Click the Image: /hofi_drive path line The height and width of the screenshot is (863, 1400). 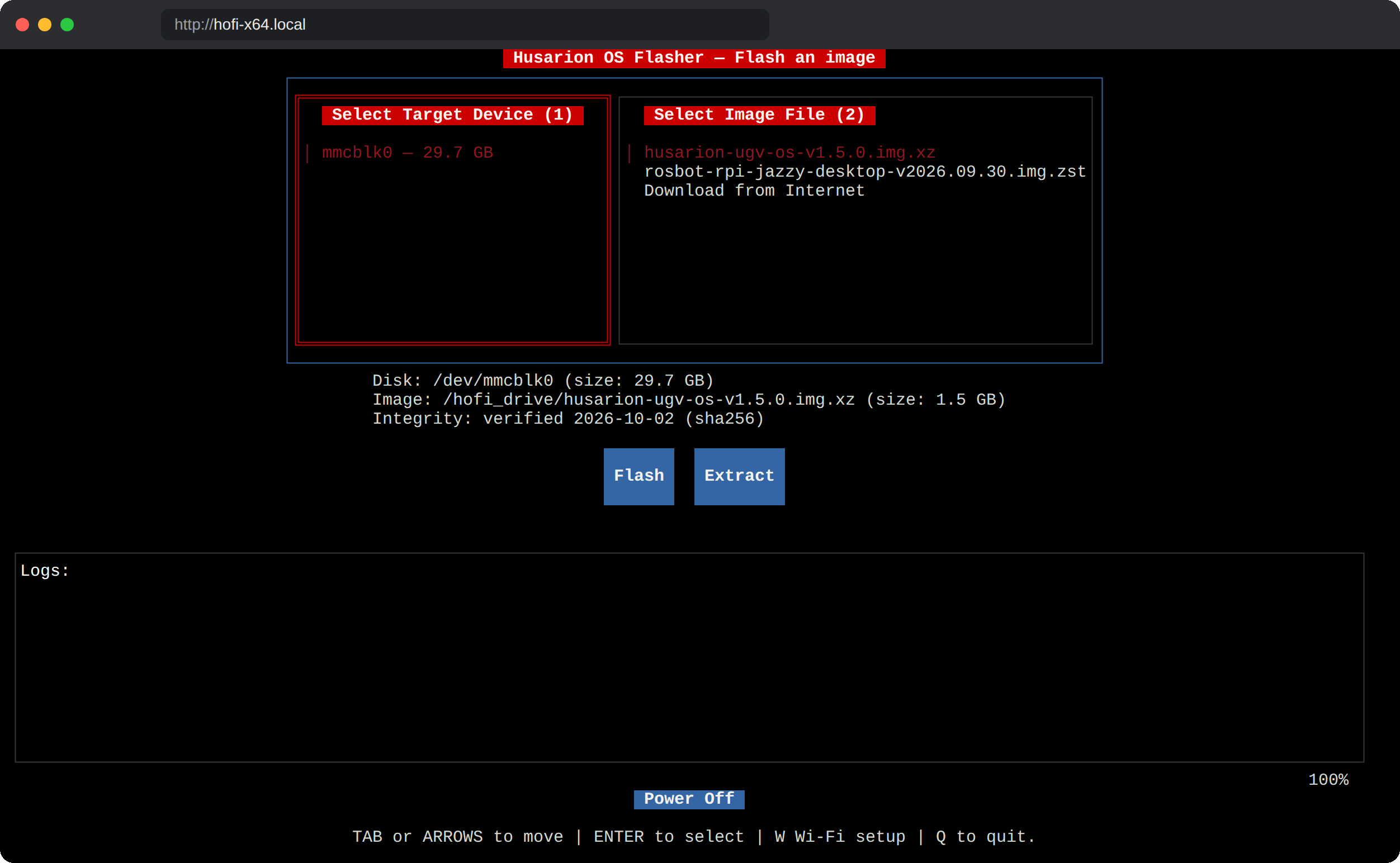(688, 399)
